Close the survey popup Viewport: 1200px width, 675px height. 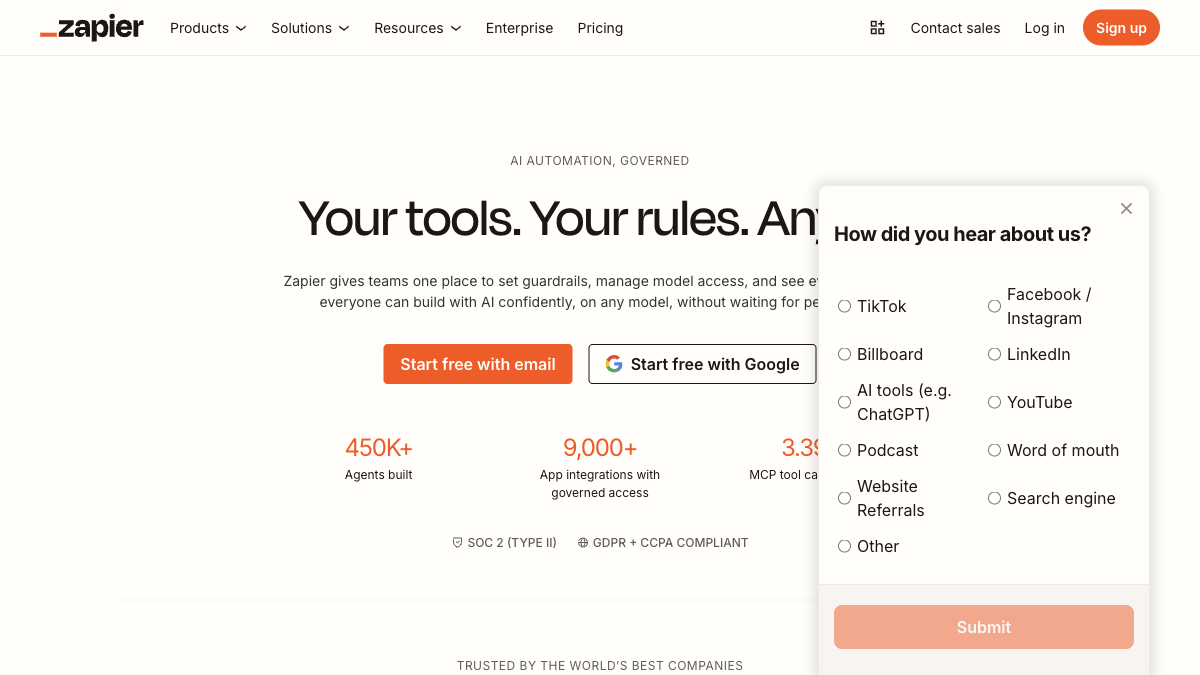(x=1126, y=208)
